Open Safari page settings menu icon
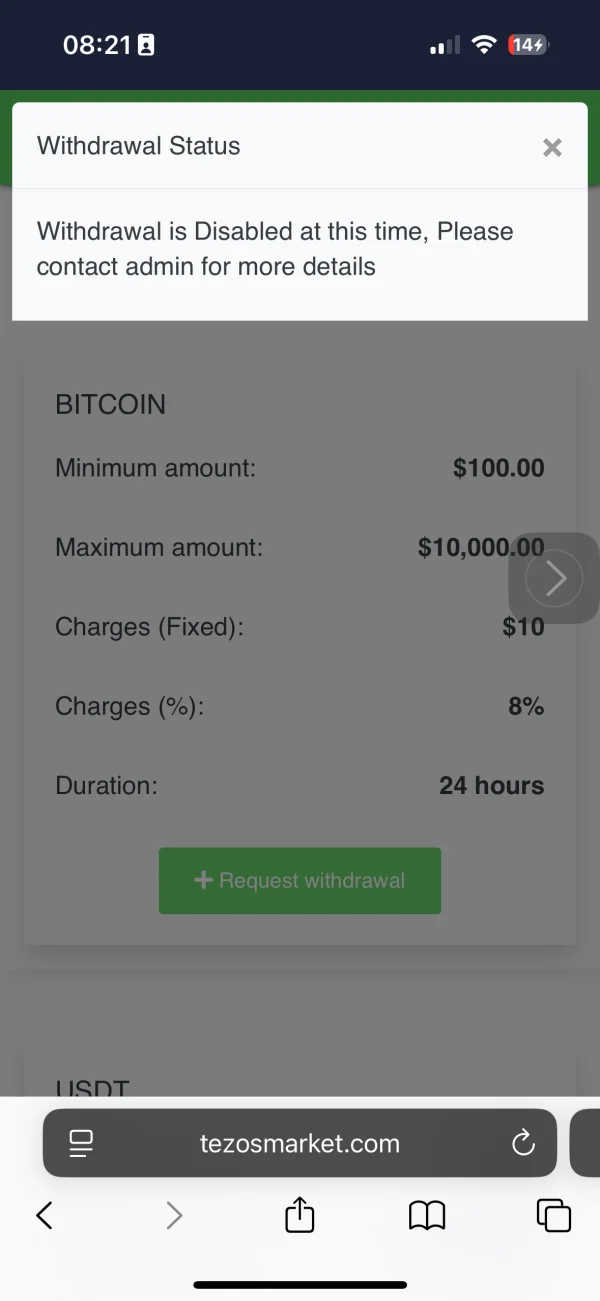Viewport: 600px width, 1301px height. (x=81, y=1143)
